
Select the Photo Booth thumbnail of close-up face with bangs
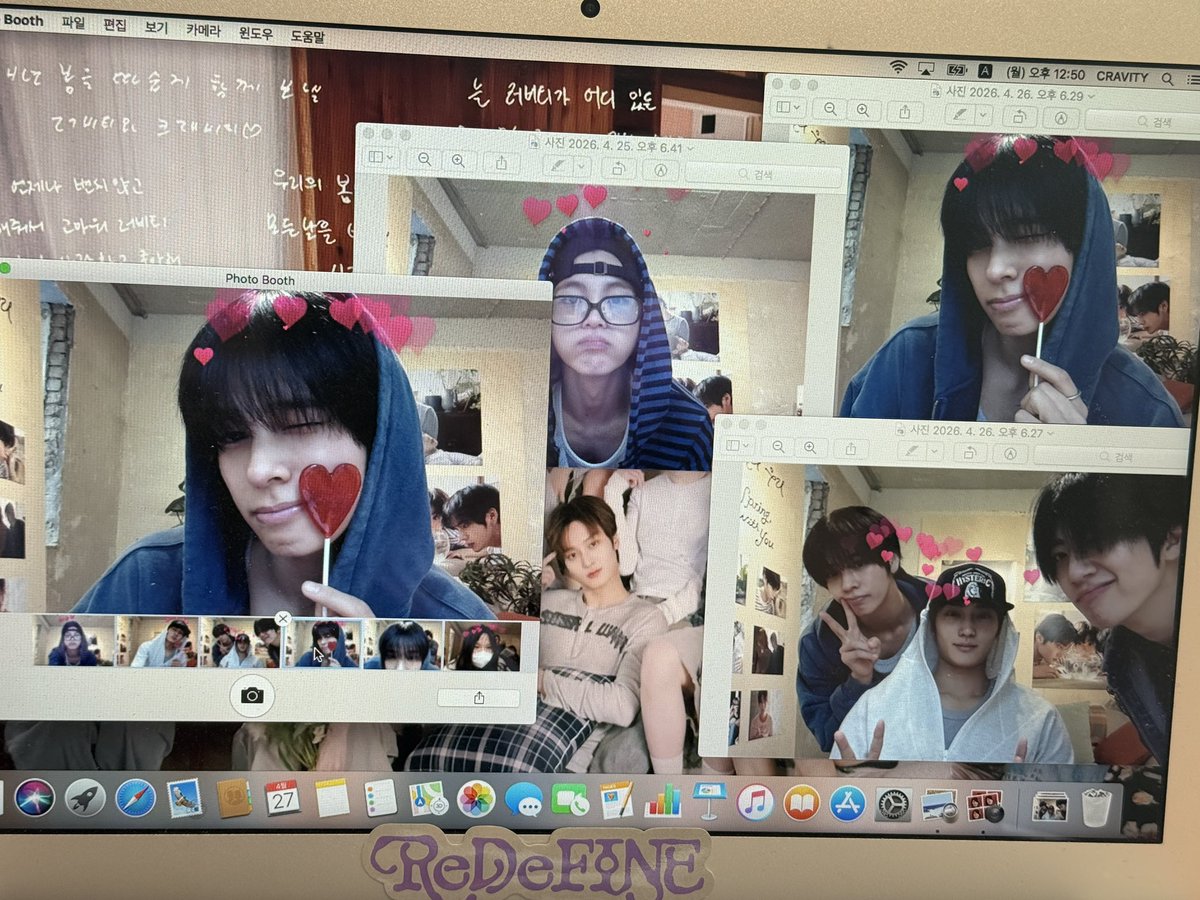click(402, 645)
